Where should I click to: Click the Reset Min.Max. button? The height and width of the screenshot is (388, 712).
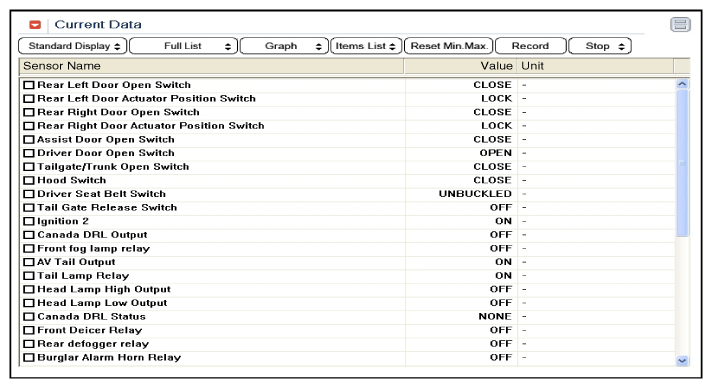[x=449, y=46]
